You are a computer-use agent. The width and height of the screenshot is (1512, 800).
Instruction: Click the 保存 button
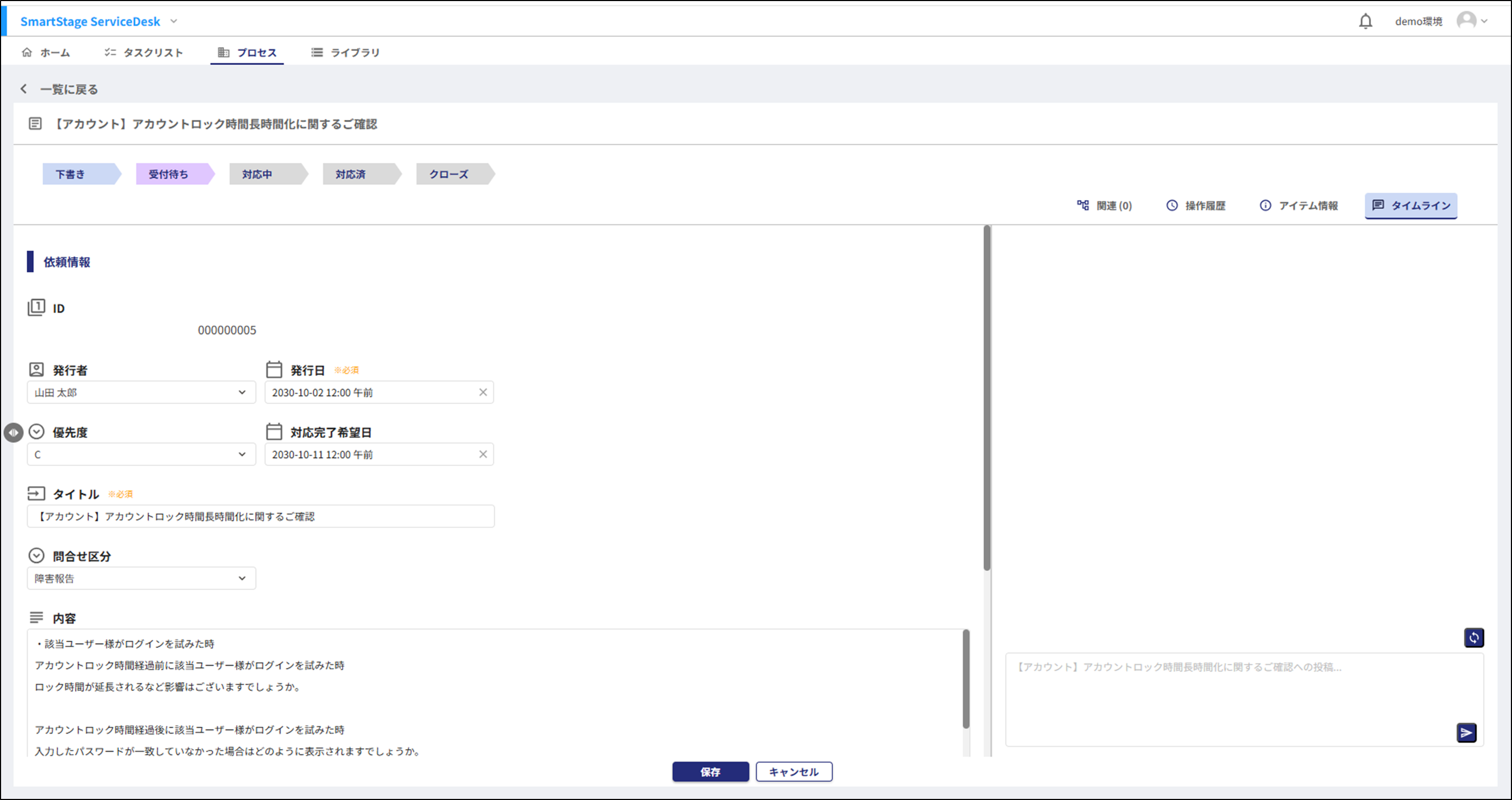[x=711, y=772]
